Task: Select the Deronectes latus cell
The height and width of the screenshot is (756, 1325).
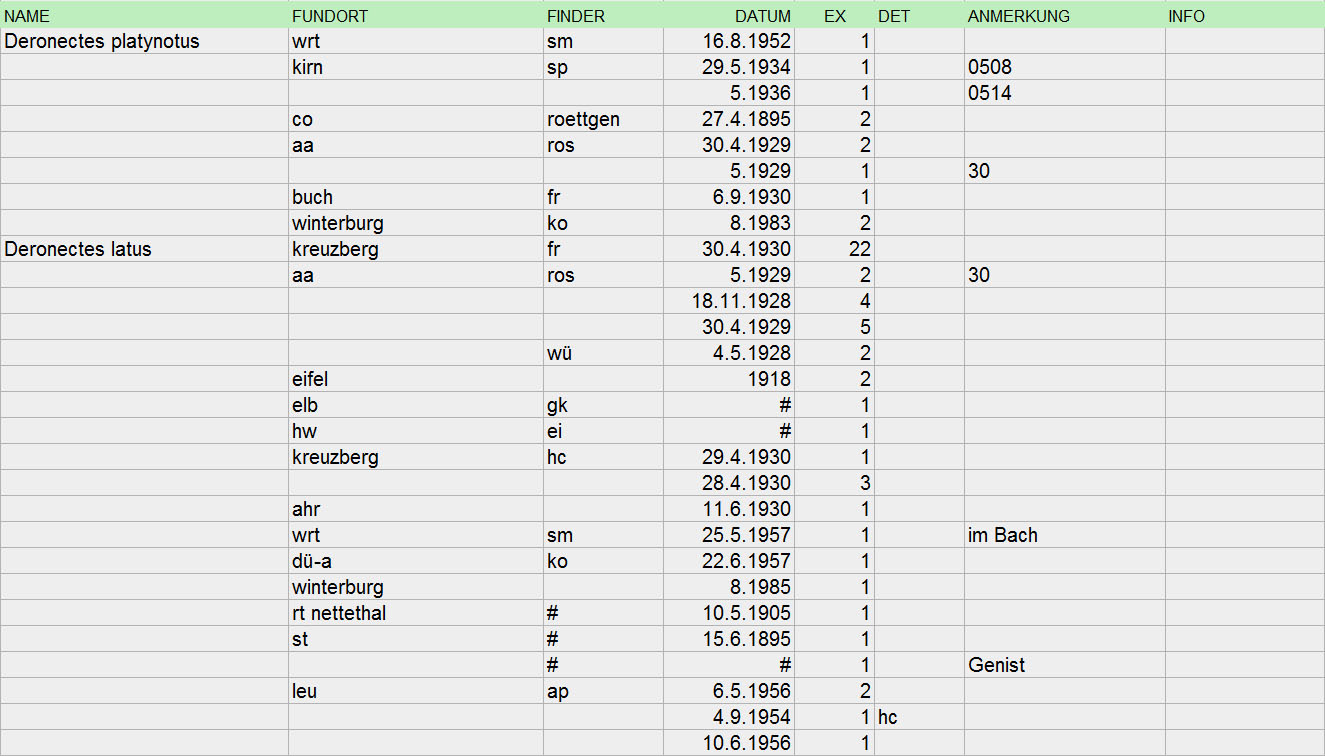Action: tap(78, 249)
